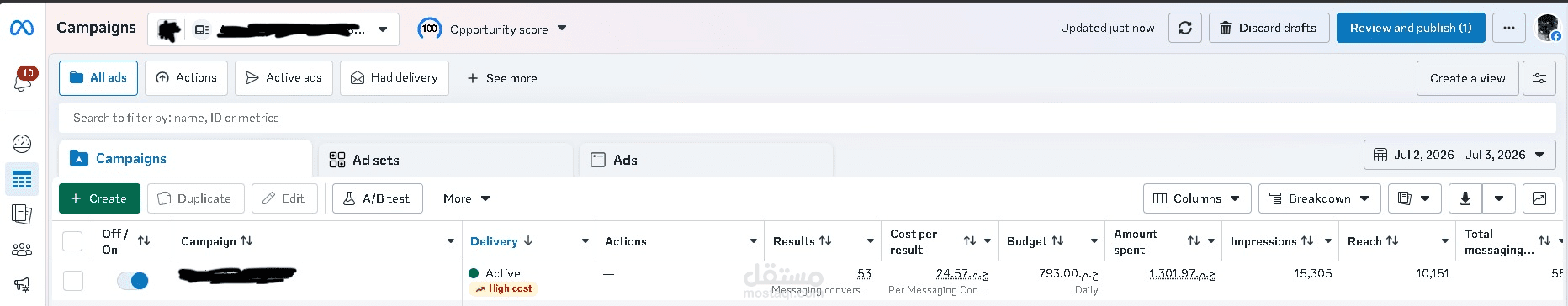Image resolution: width=1568 pixels, height=306 pixels.
Task: Click Review and publish button
Action: [x=1411, y=28]
